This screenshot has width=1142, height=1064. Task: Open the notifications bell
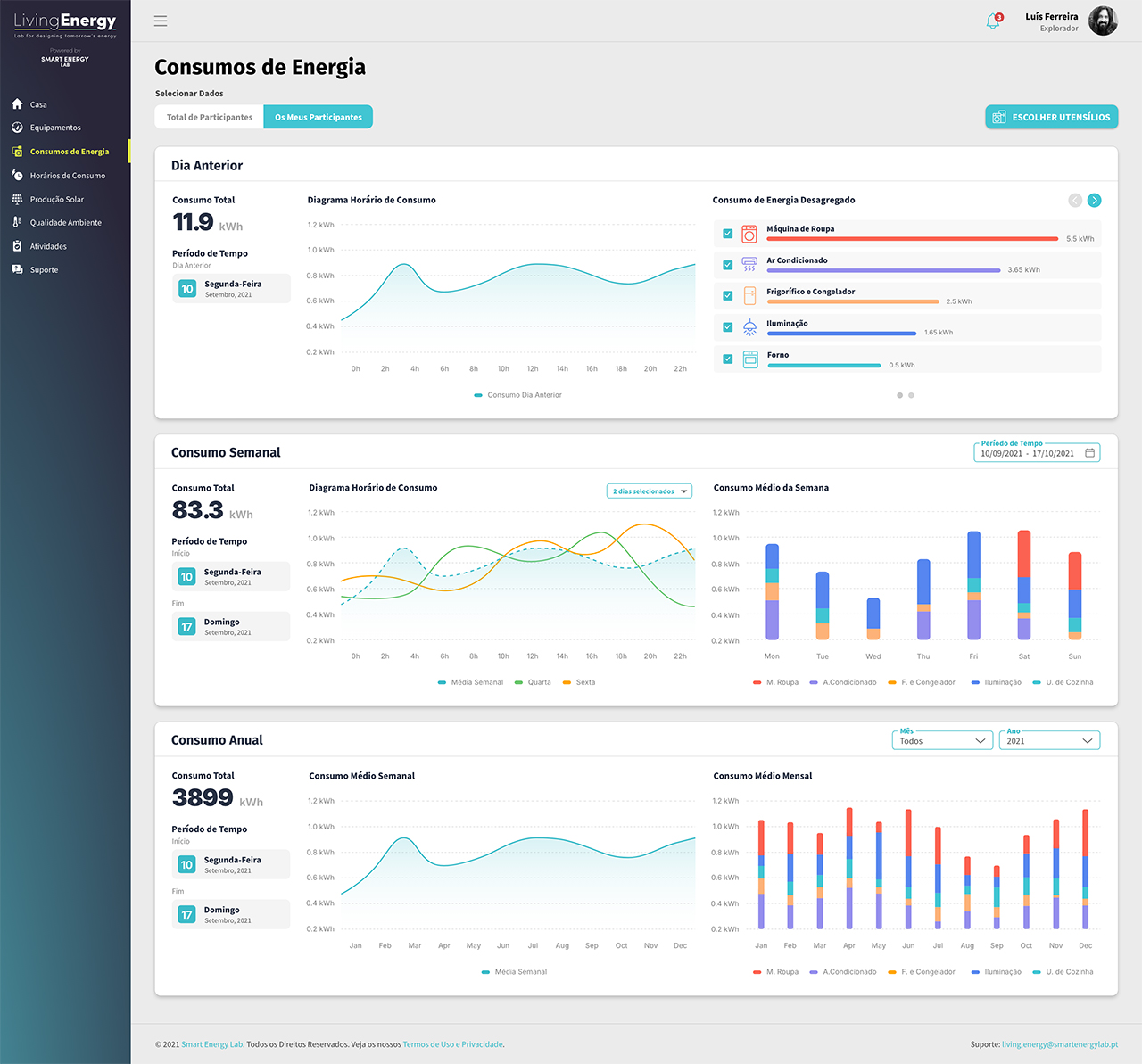[993, 21]
